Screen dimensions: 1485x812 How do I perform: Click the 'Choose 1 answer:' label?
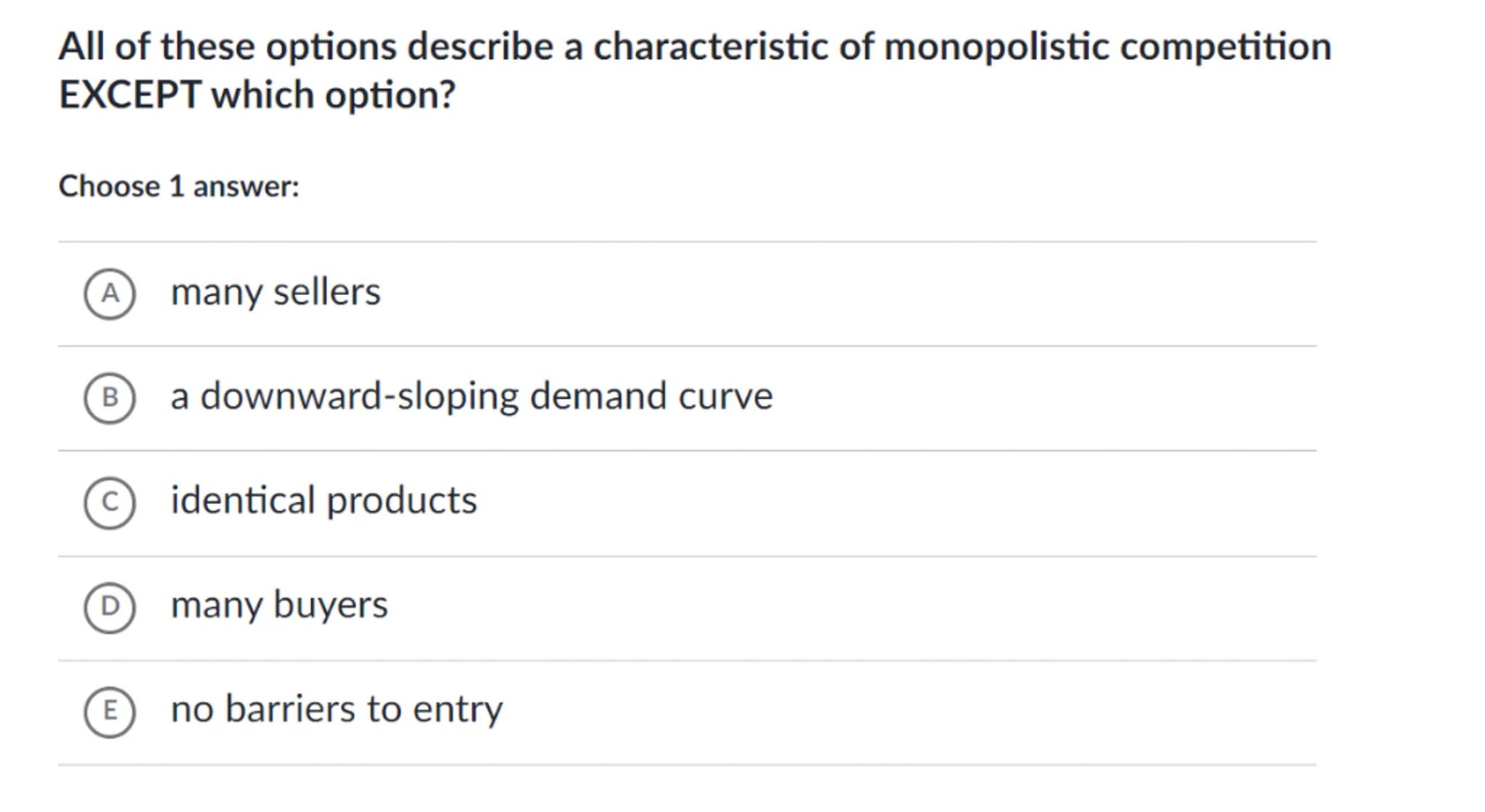tap(179, 186)
